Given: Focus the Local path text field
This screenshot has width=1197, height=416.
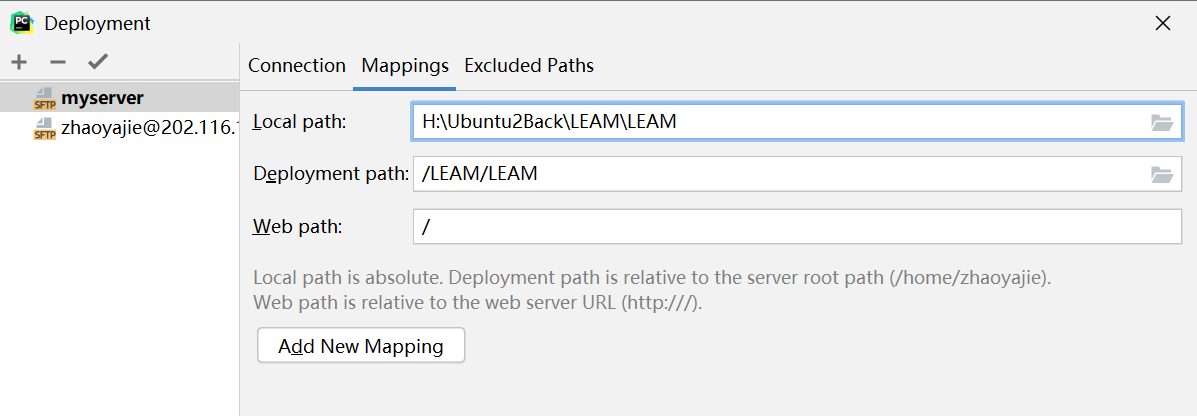Looking at the screenshot, I should click(780, 122).
